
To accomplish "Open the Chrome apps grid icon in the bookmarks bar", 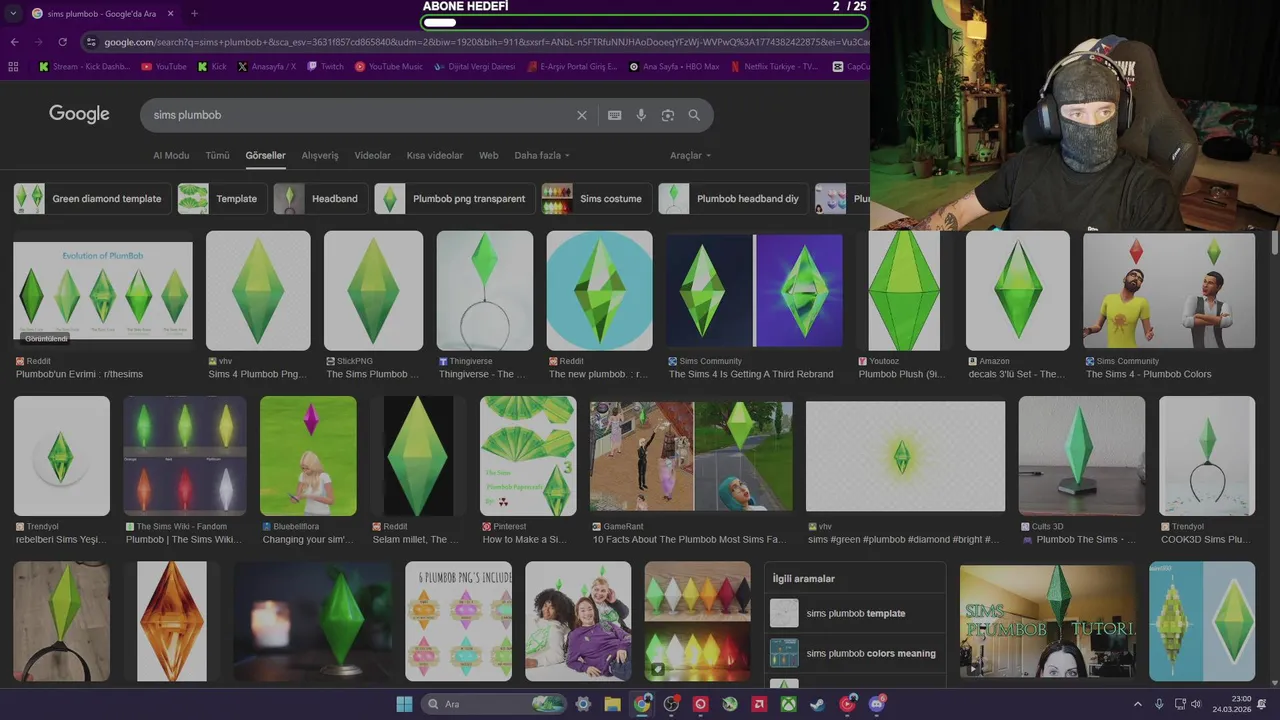I will (13, 67).
